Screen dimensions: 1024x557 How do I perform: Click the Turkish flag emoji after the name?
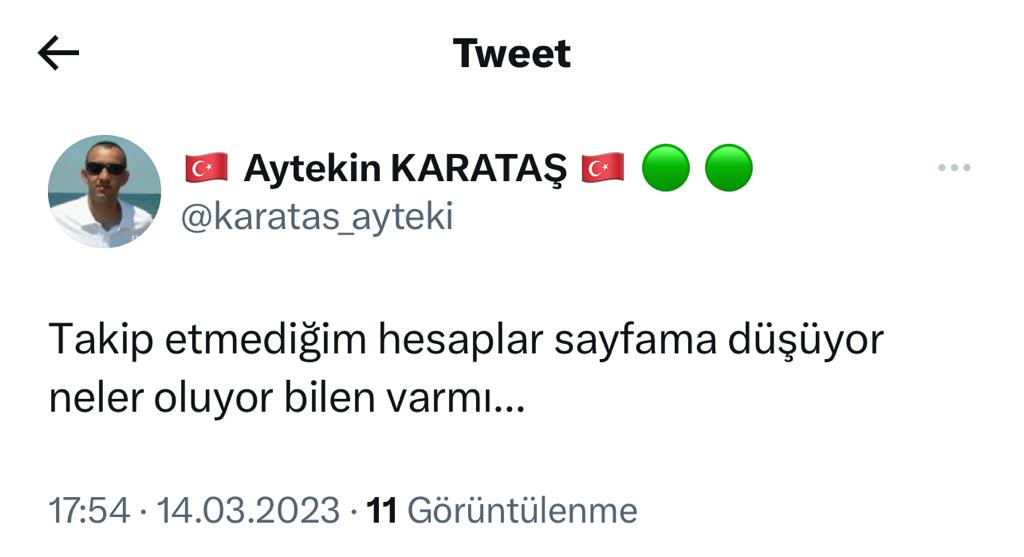pyautogui.click(x=603, y=168)
